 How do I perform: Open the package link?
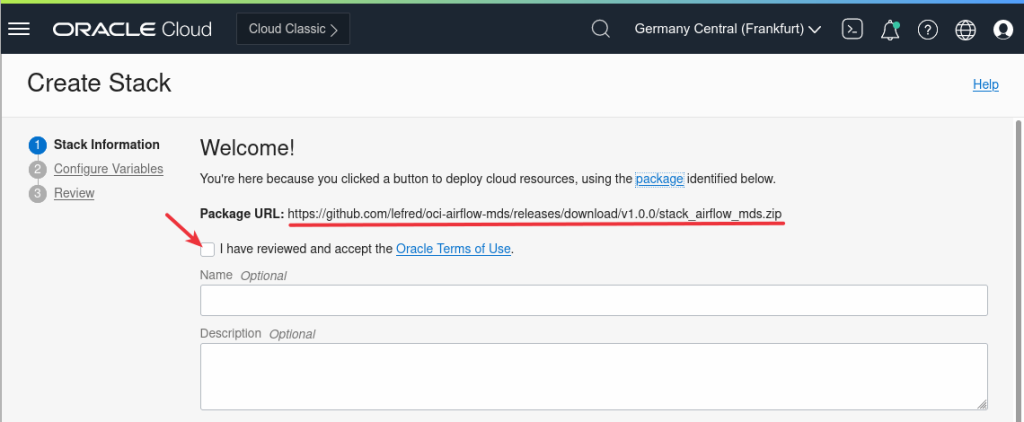(x=660, y=178)
